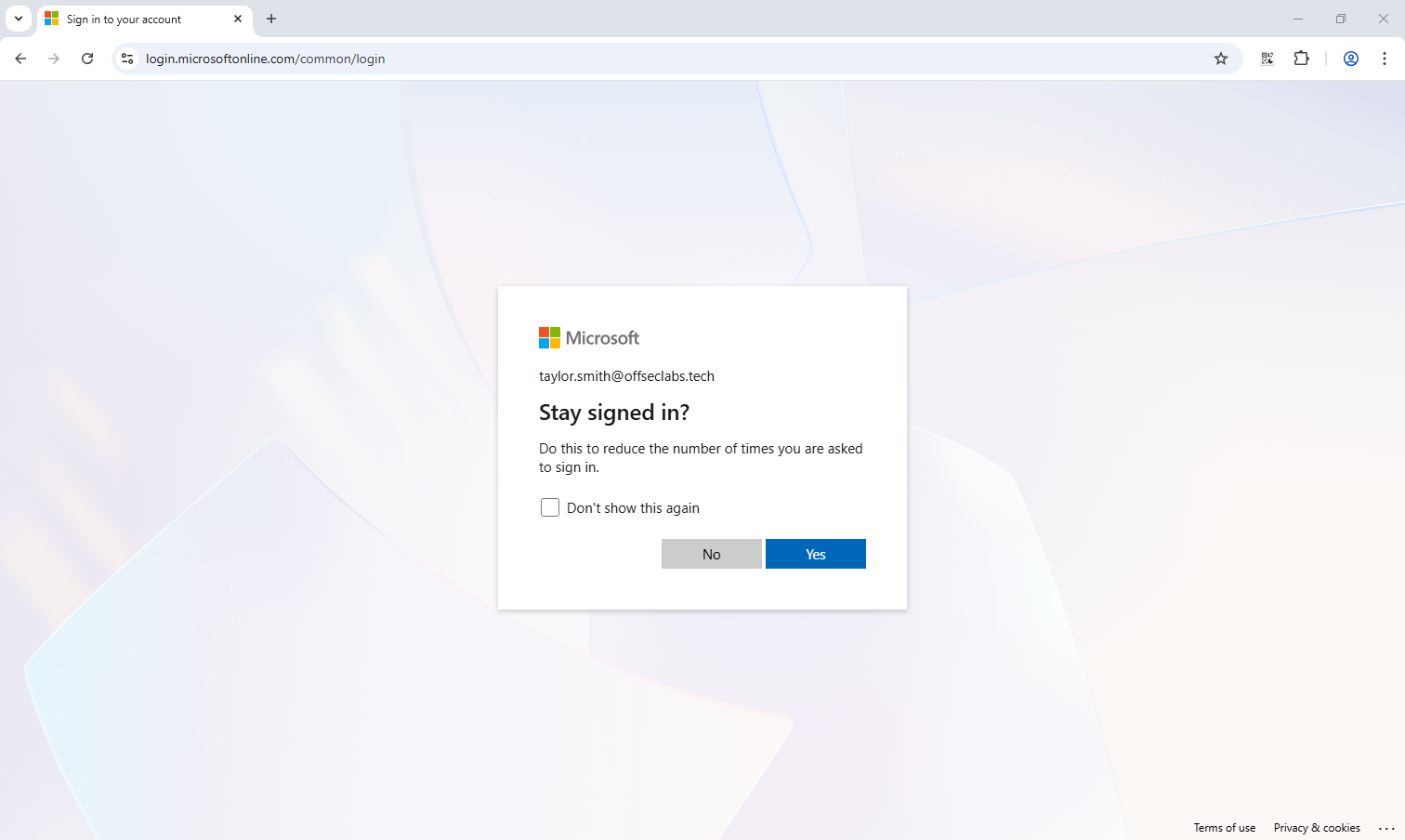The height and width of the screenshot is (840, 1405).
Task: Bookmark this tab with the star icon
Action: point(1221,59)
